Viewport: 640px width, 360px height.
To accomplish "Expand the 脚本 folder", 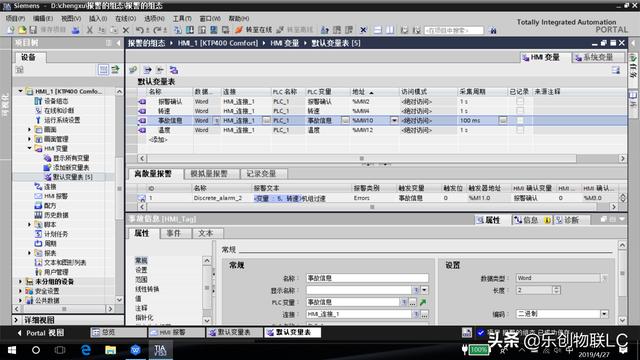I will pyautogui.click(x=29, y=224).
